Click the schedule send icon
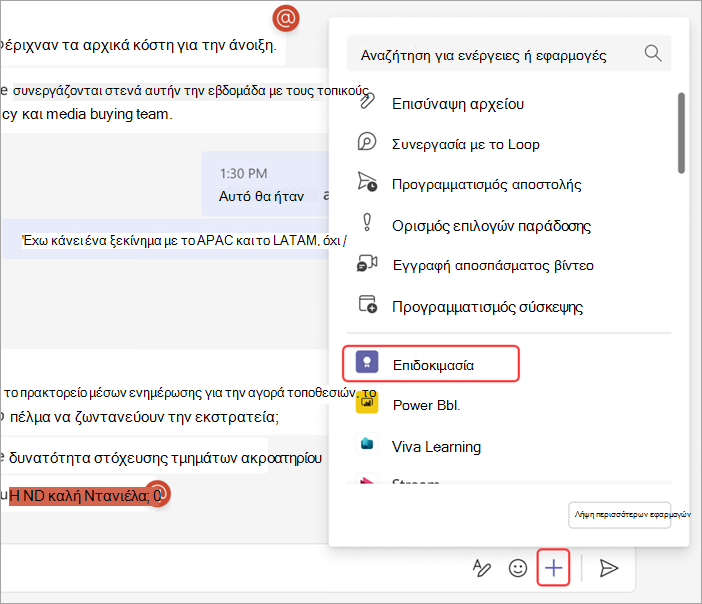Image resolution: width=702 pixels, height=604 pixels. 367,182
